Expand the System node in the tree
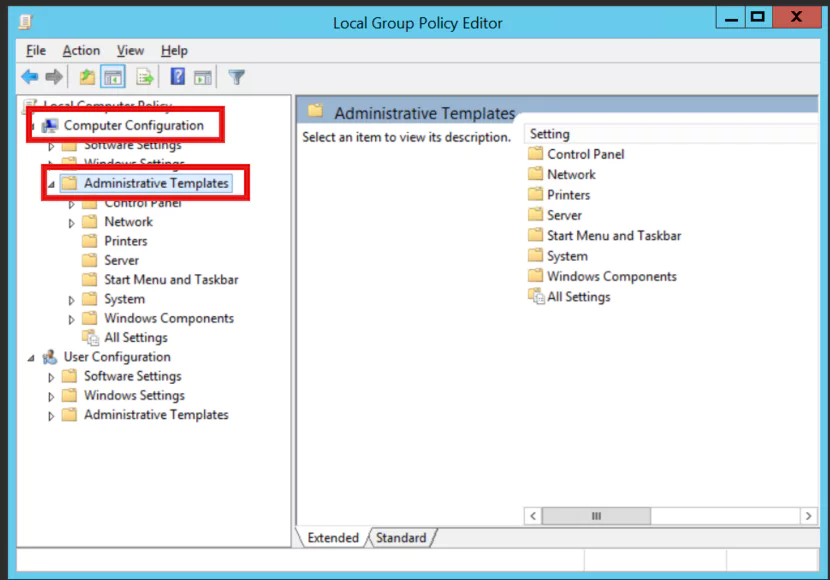 71,301
